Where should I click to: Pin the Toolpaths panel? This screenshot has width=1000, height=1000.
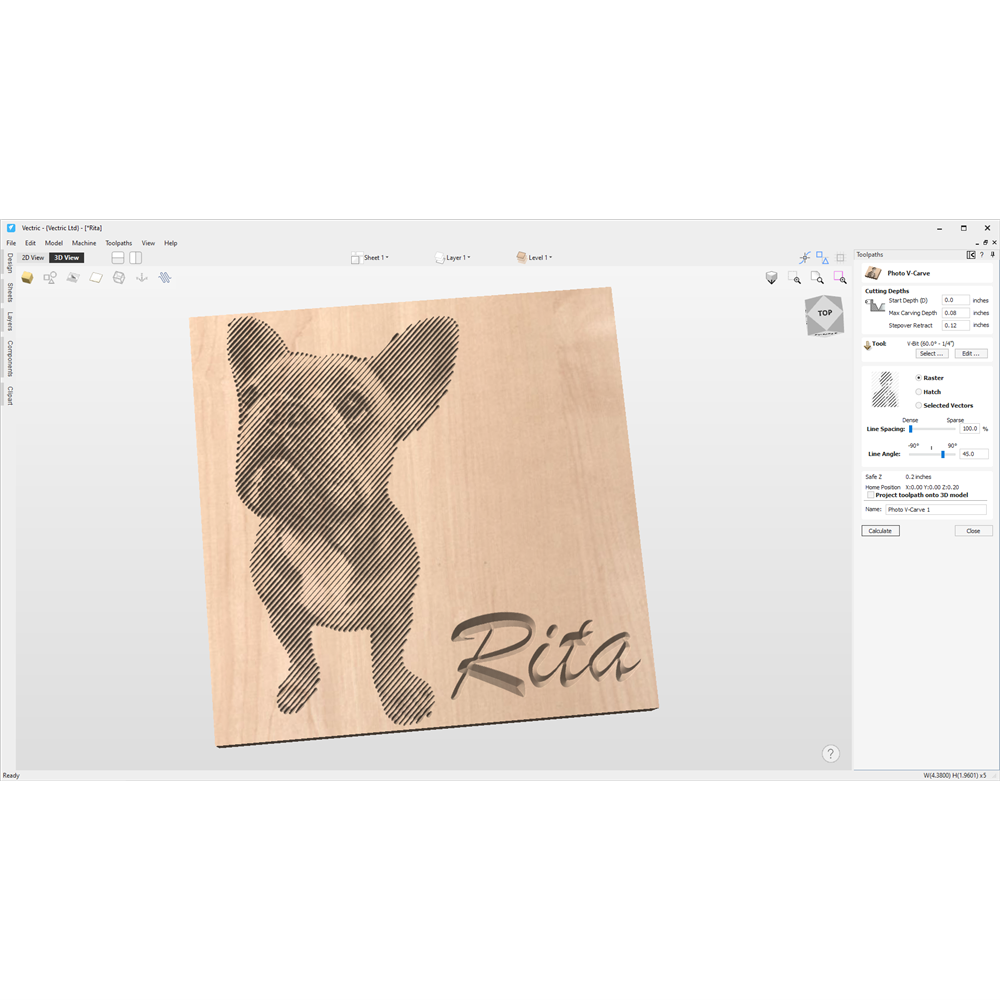click(992, 255)
